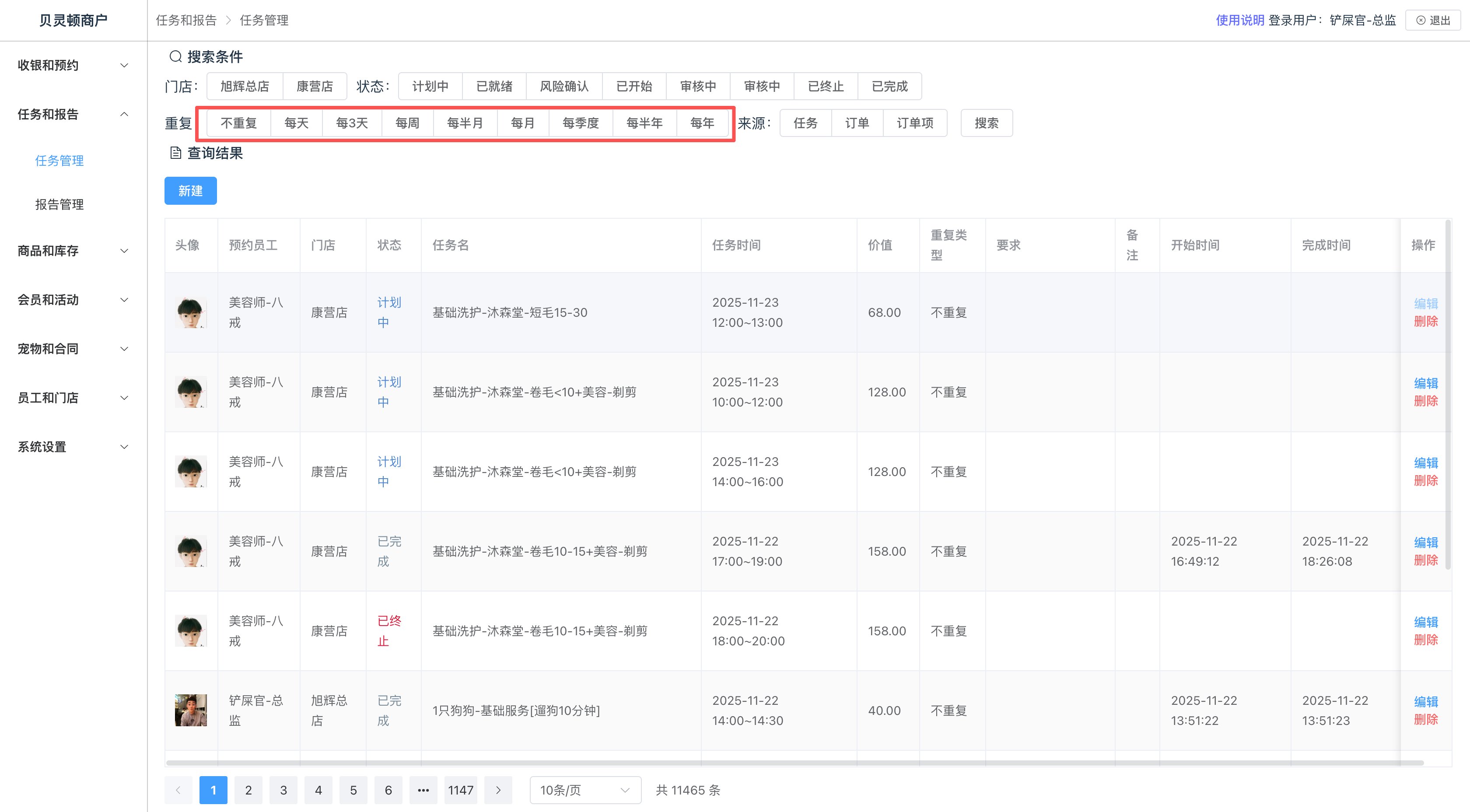This screenshot has height=812, width=1470.
Task: Go to next page arrow in pagination
Action: 497,790
